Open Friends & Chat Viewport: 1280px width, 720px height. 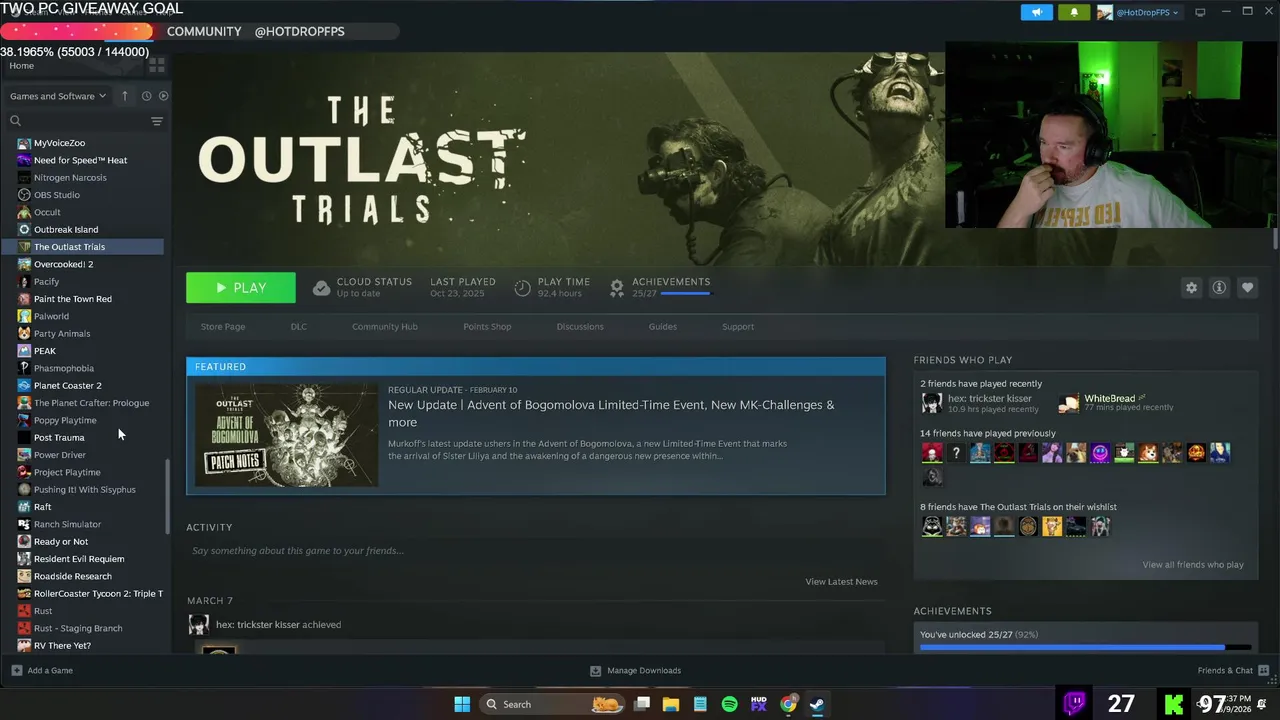pos(1233,671)
